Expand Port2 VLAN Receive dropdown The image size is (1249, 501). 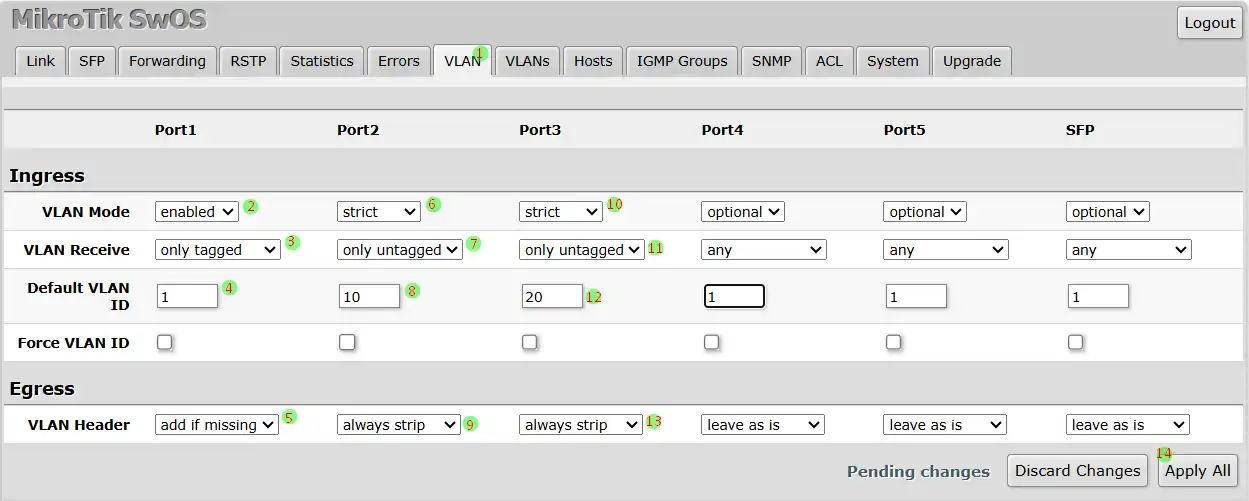pyautogui.click(x=400, y=250)
